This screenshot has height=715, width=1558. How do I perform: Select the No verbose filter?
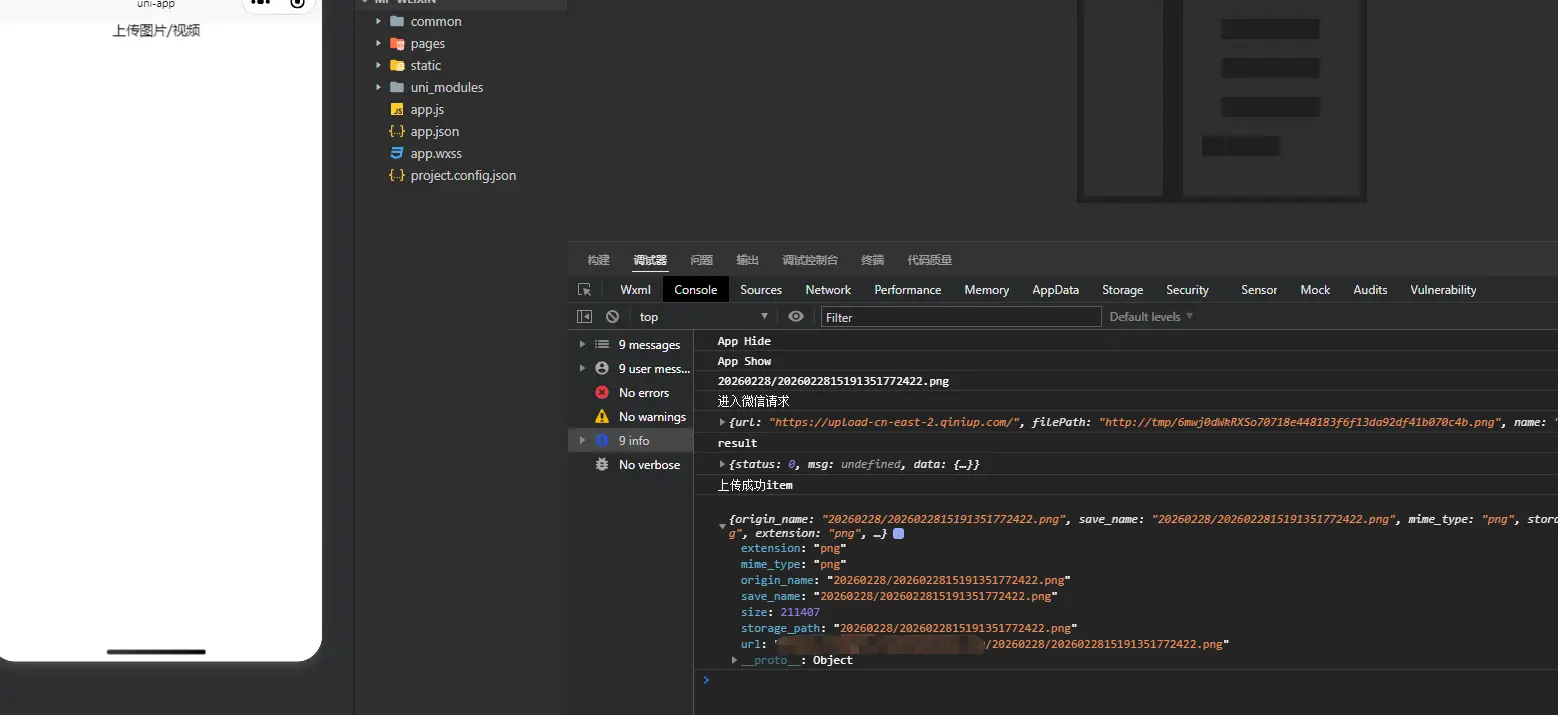[649, 465]
